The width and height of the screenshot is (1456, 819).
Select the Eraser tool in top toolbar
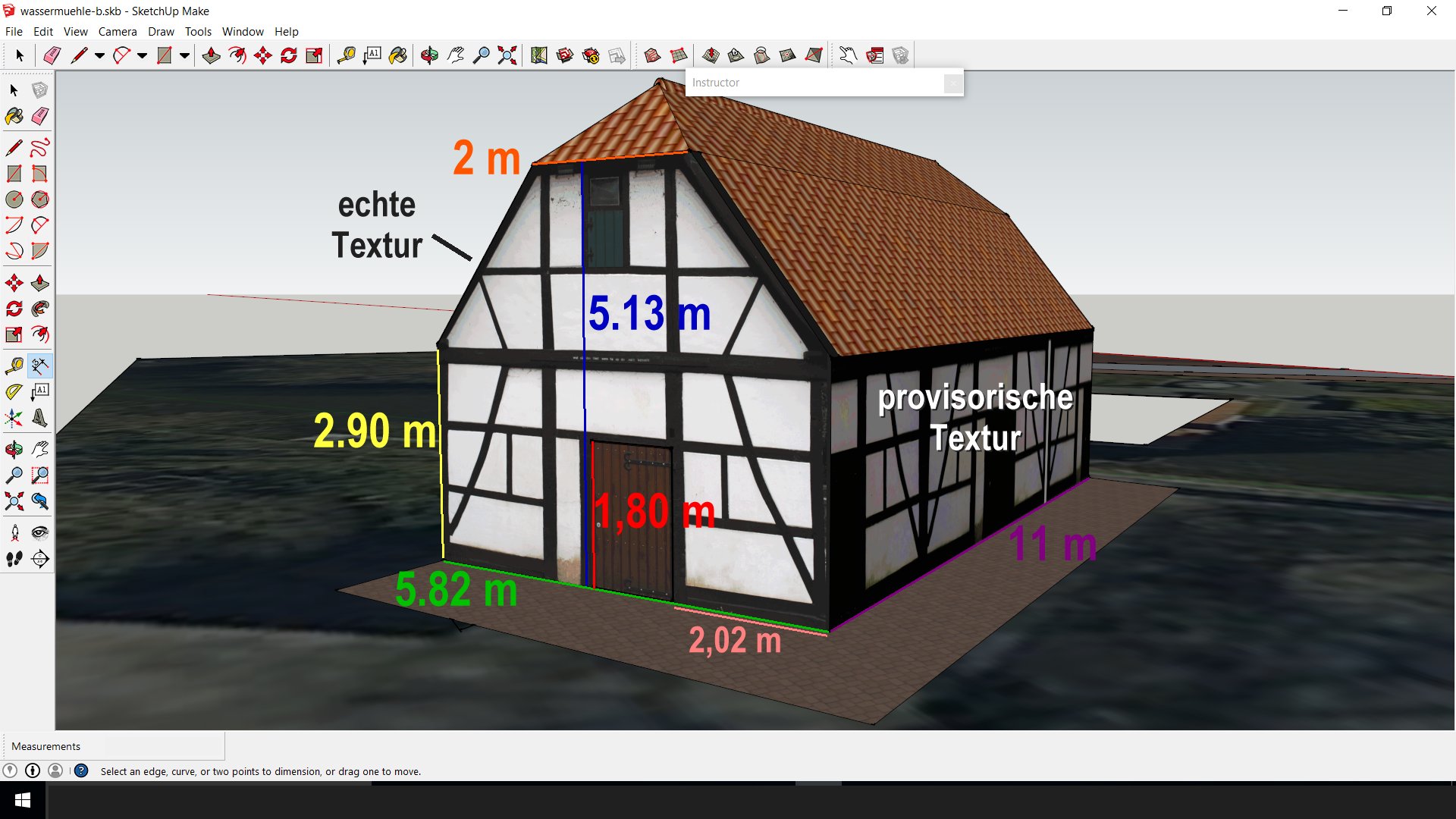click(x=52, y=55)
